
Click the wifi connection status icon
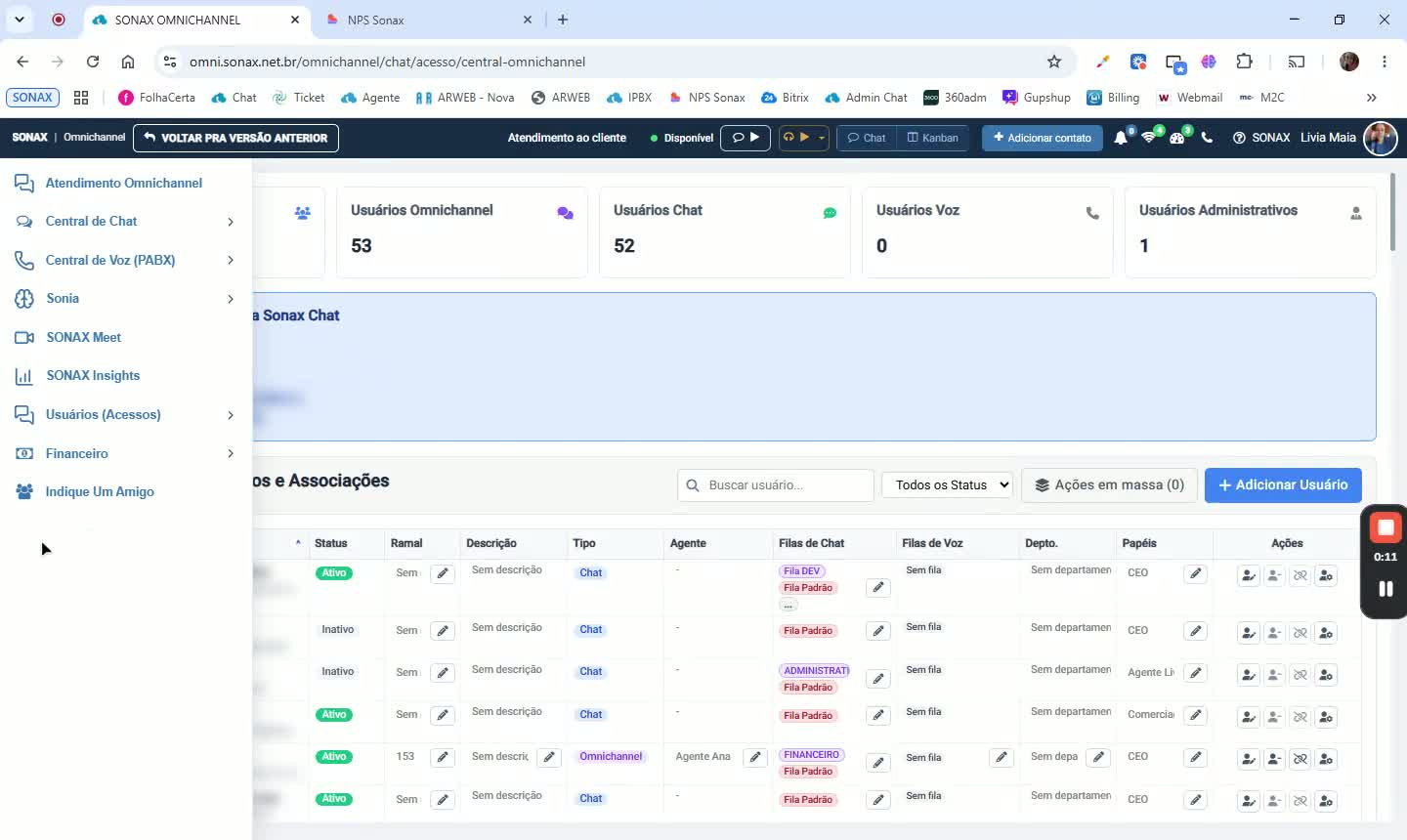tap(1149, 138)
